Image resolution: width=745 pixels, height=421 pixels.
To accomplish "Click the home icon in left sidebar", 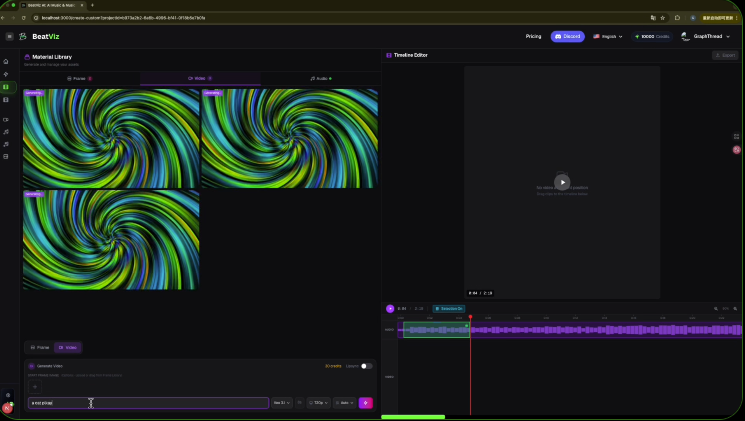I will [x=6, y=62].
